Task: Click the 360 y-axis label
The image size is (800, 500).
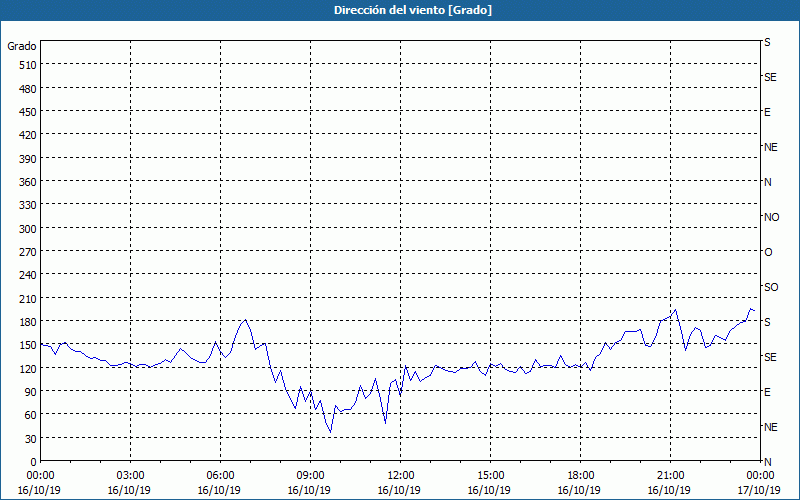Action: coord(28,182)
